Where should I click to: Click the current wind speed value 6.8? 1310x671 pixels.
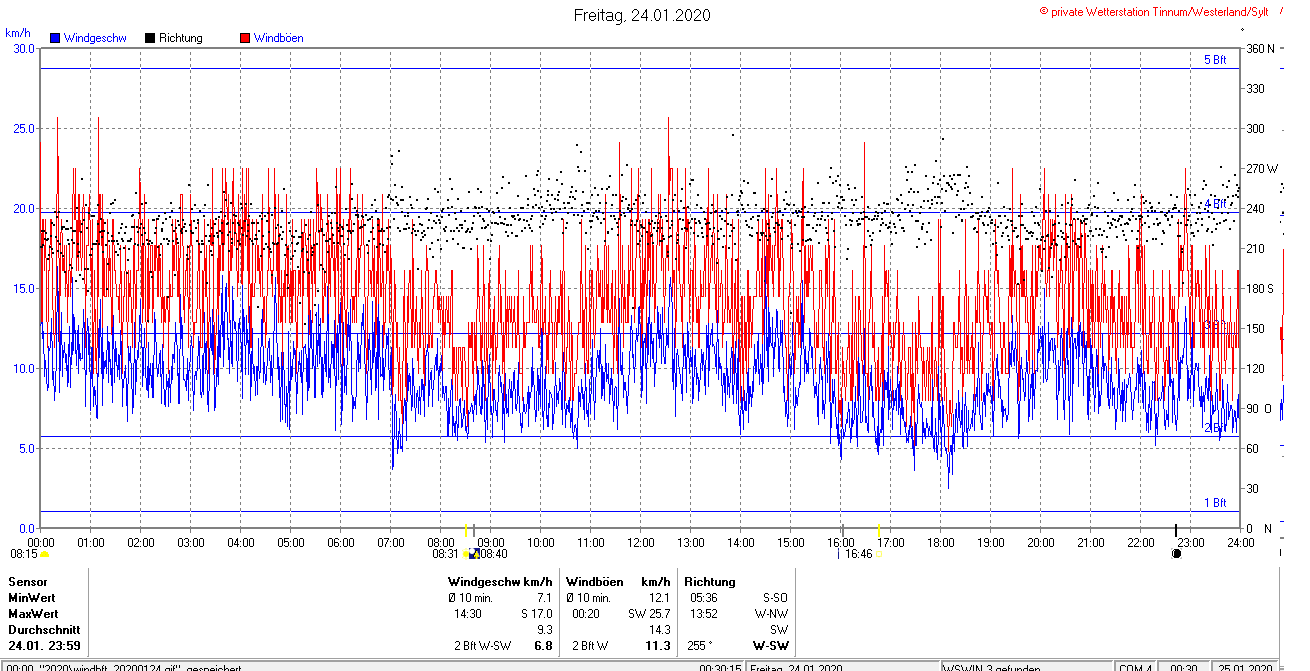(544, 646)
